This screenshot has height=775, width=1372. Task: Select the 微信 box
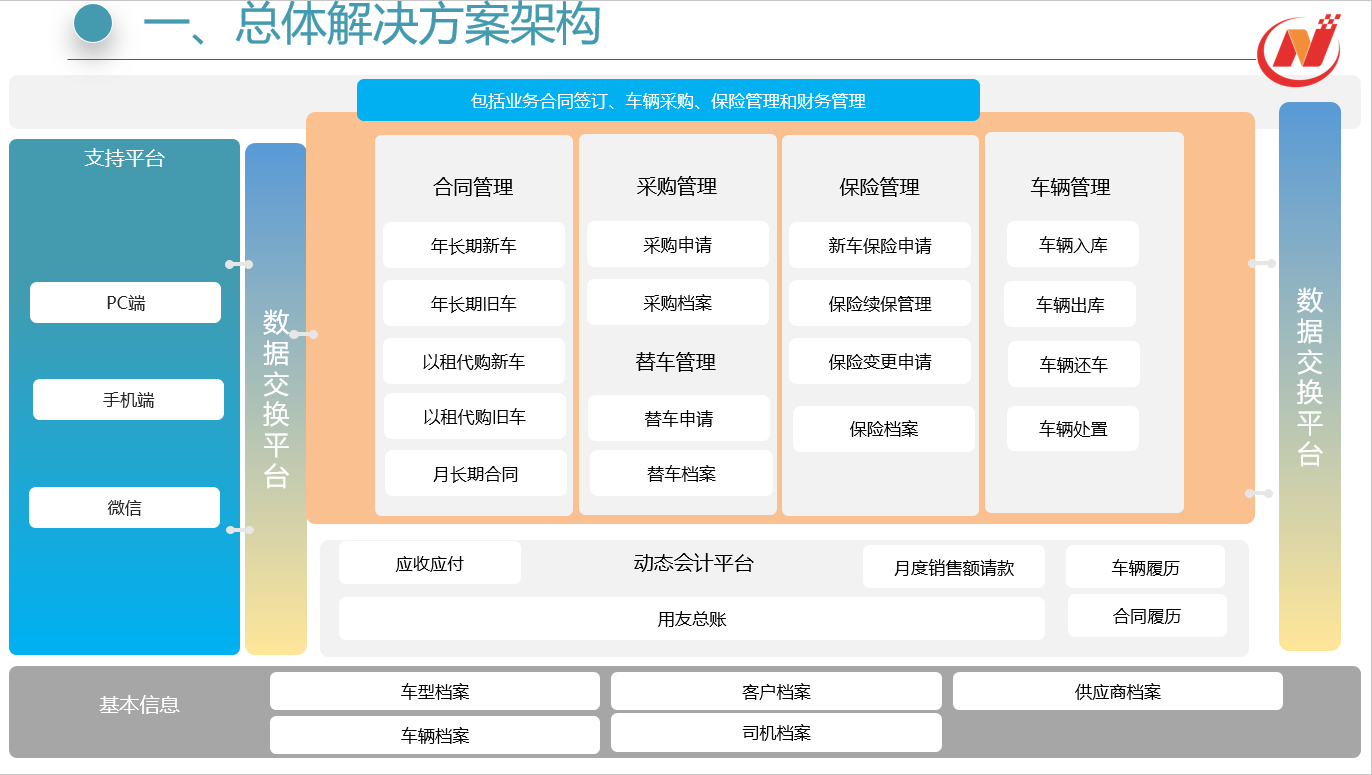[124, 508]
